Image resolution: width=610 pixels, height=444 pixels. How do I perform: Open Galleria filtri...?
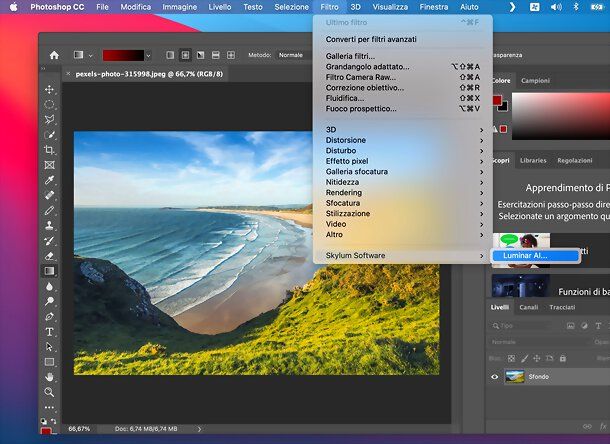403,56
